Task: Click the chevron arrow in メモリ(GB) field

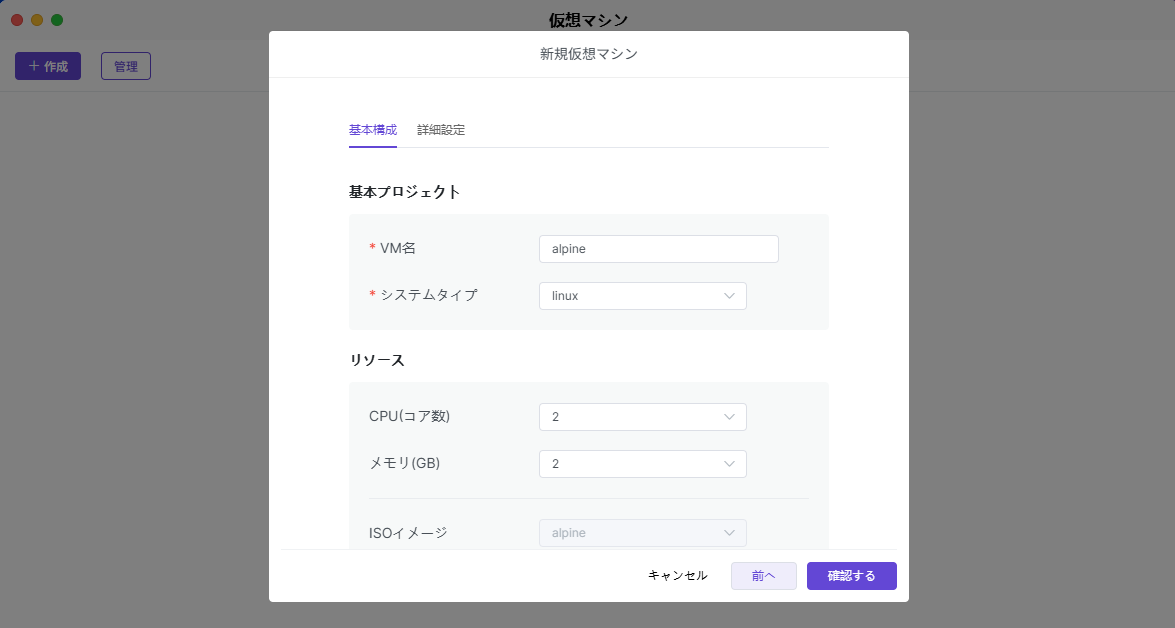Action: pos(730,464)
